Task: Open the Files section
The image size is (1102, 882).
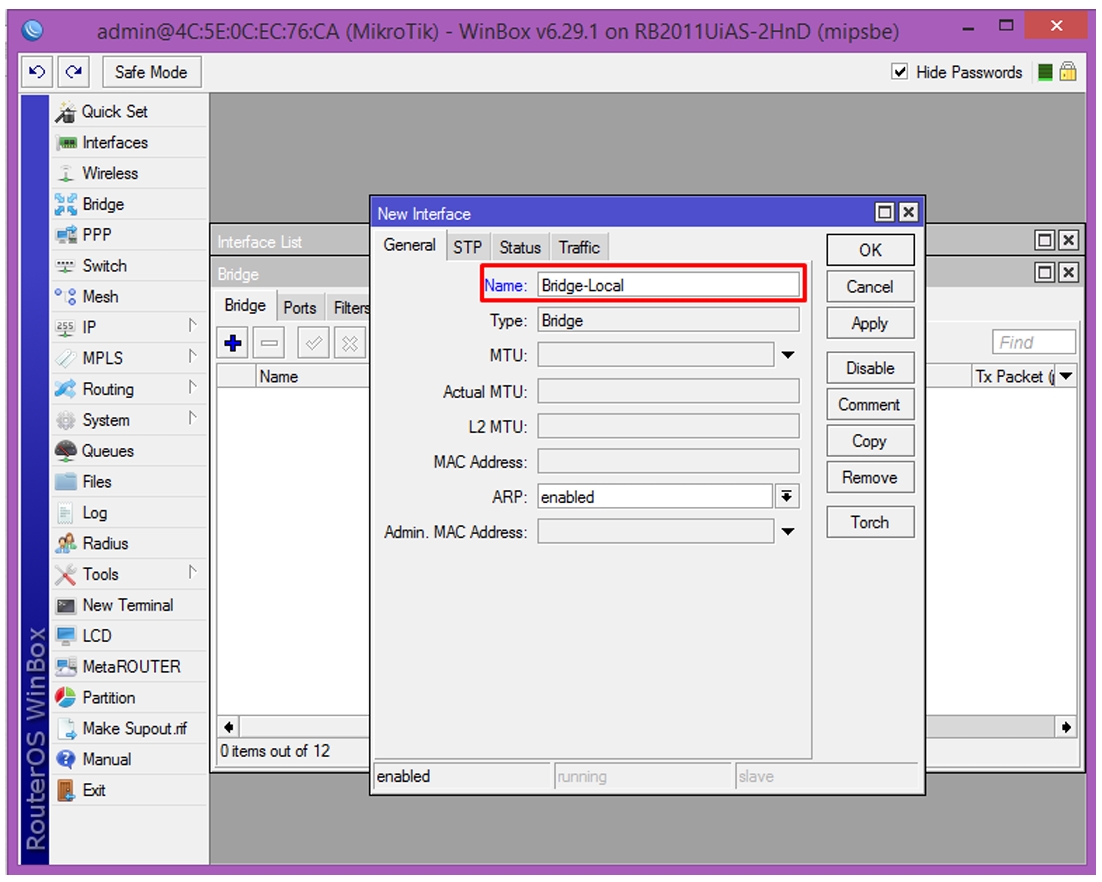Action: tap(130, 482)
